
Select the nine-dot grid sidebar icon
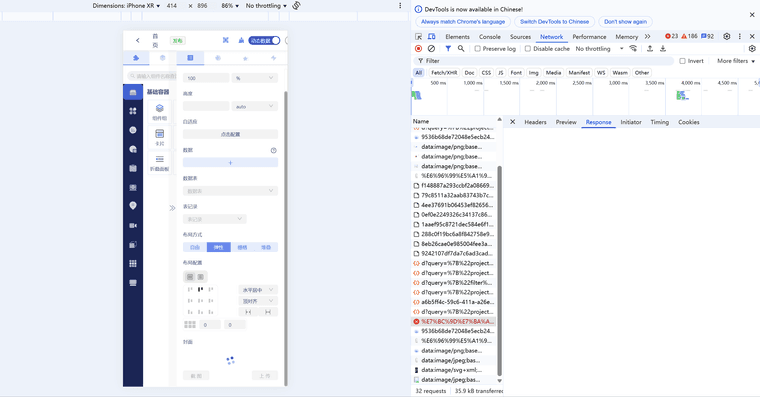[133, 263]
